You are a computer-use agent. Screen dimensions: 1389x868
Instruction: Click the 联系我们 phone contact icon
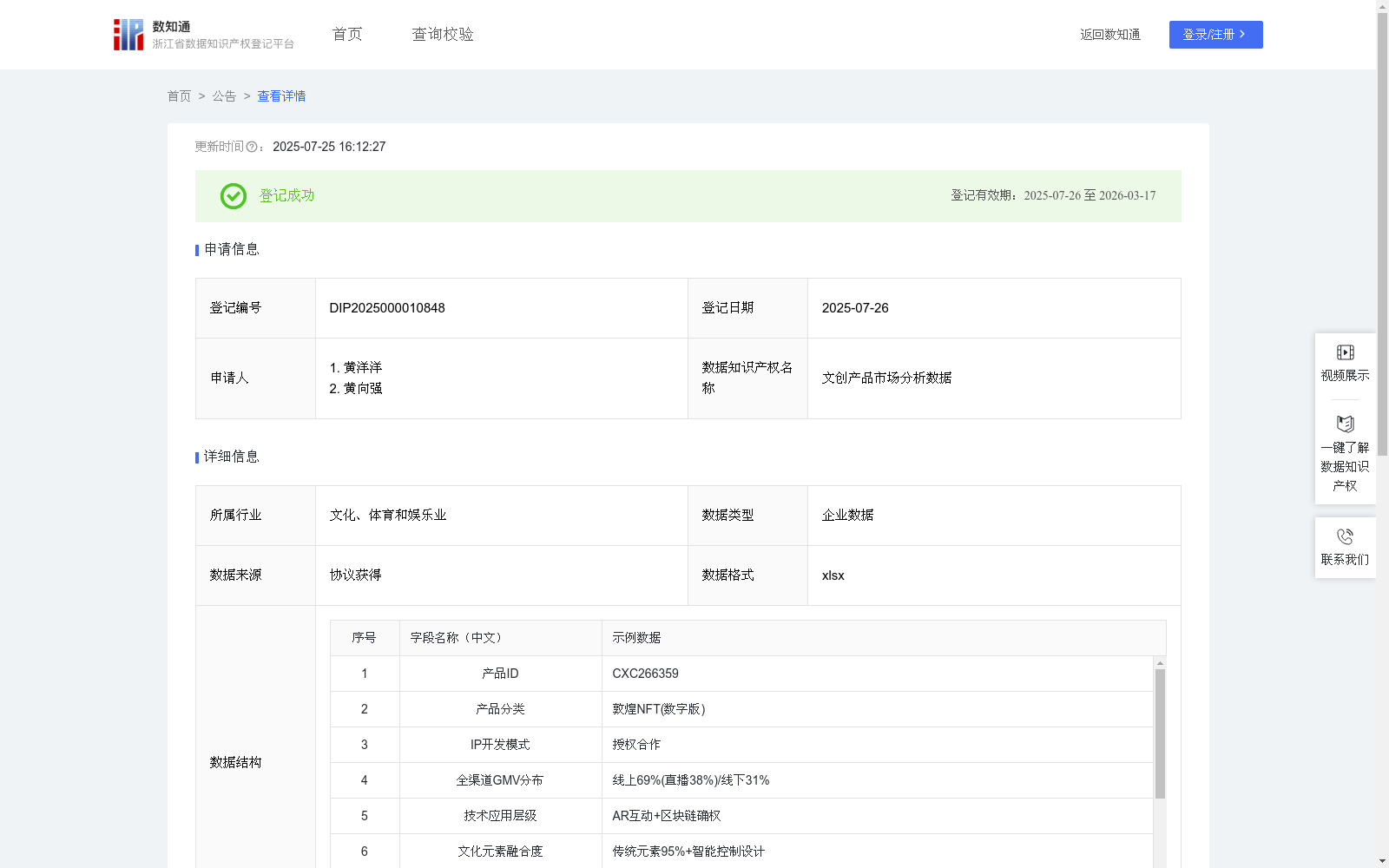click(x=1345, y=536)
